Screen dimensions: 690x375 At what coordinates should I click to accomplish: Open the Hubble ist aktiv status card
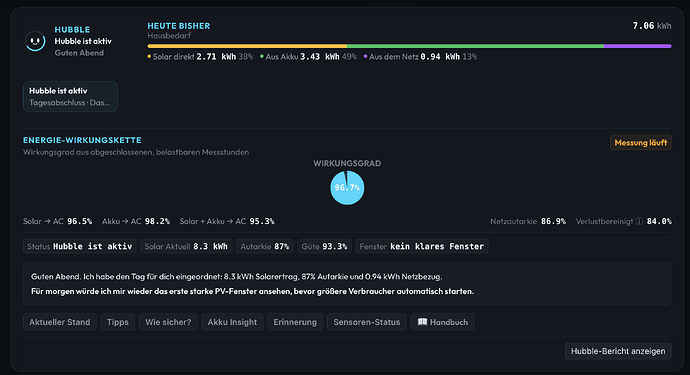(x=70, y=96)
